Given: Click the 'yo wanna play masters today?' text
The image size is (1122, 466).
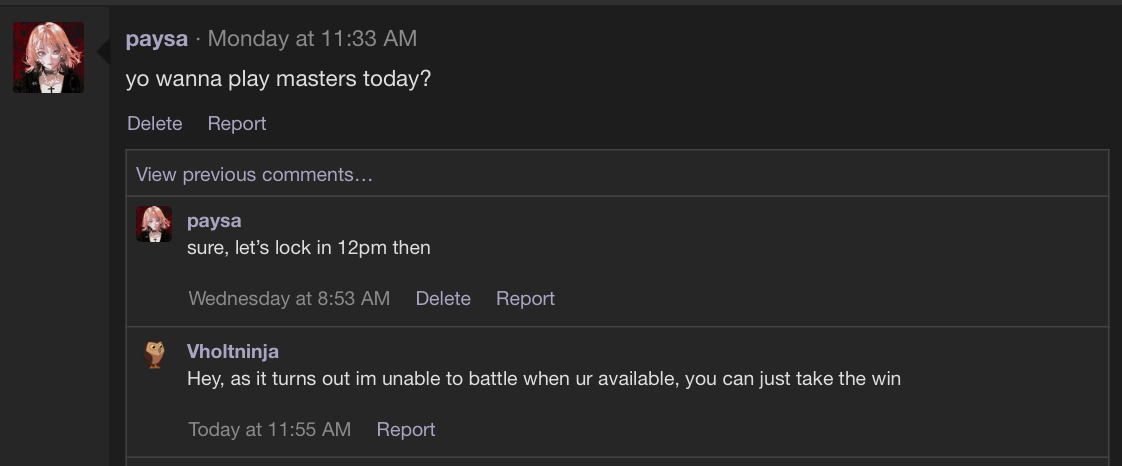Looking at the screenshot, I should (x=278, y=78).
